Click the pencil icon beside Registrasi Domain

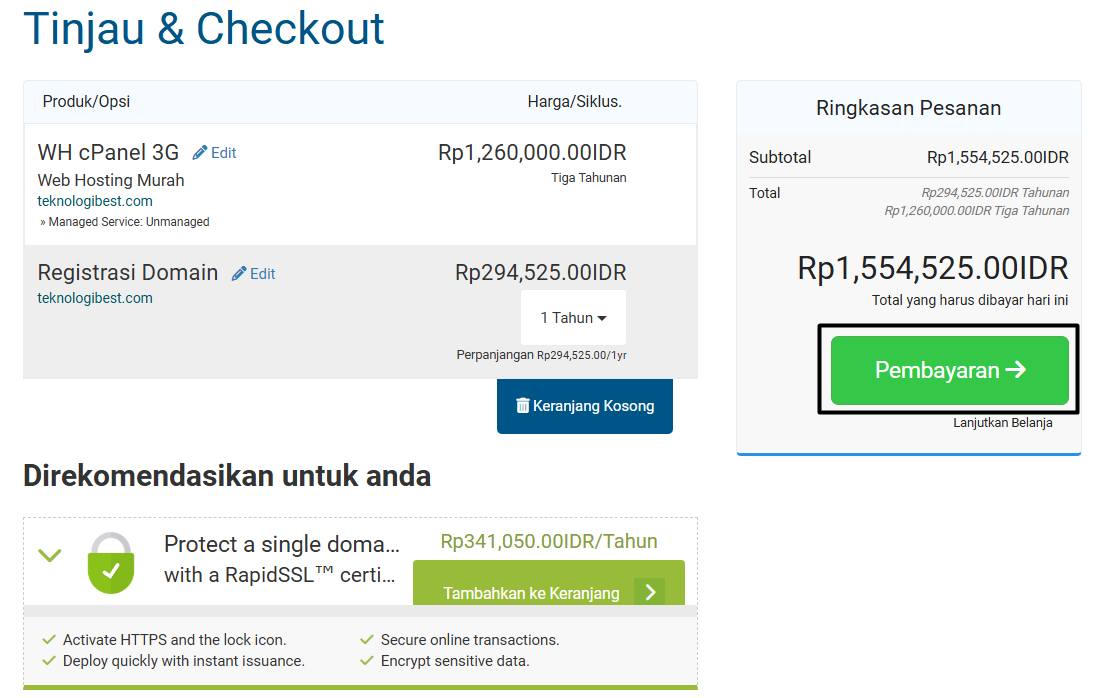(239, 273)
